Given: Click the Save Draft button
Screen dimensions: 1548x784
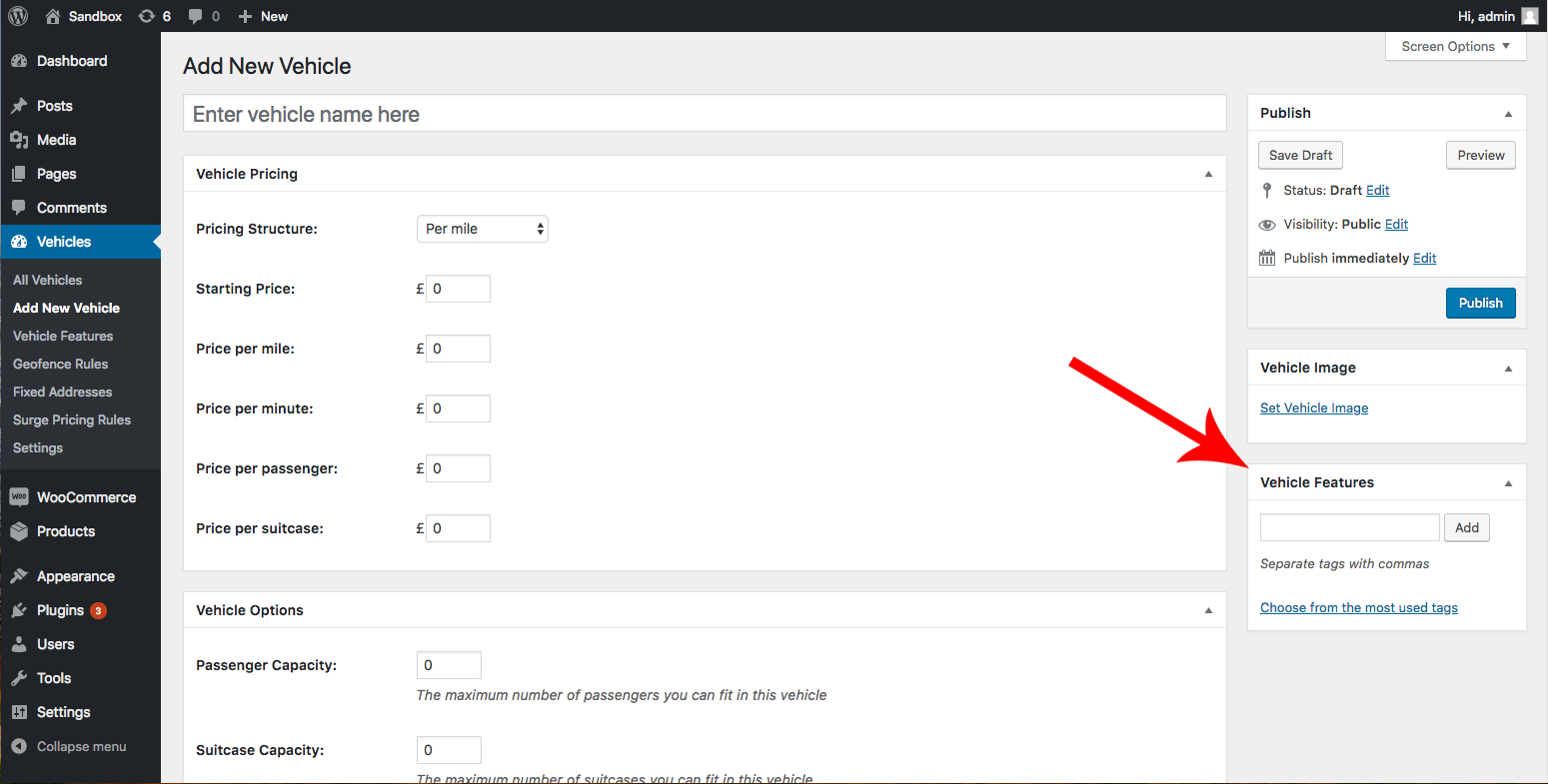Looking at the screenshot, I should pos(1300,155).
